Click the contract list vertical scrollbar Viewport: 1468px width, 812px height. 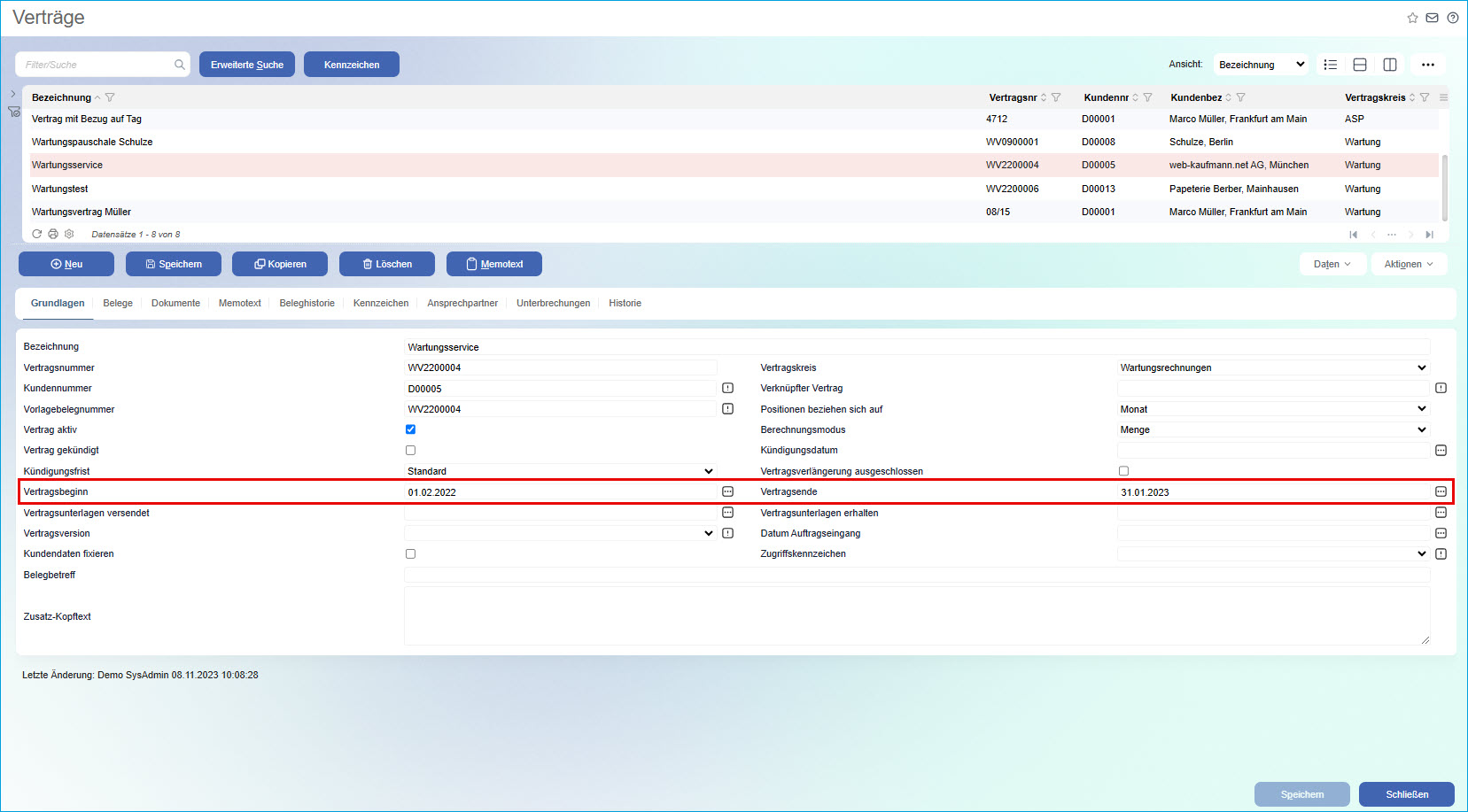pyautogui.click(x=1446, y=188)
